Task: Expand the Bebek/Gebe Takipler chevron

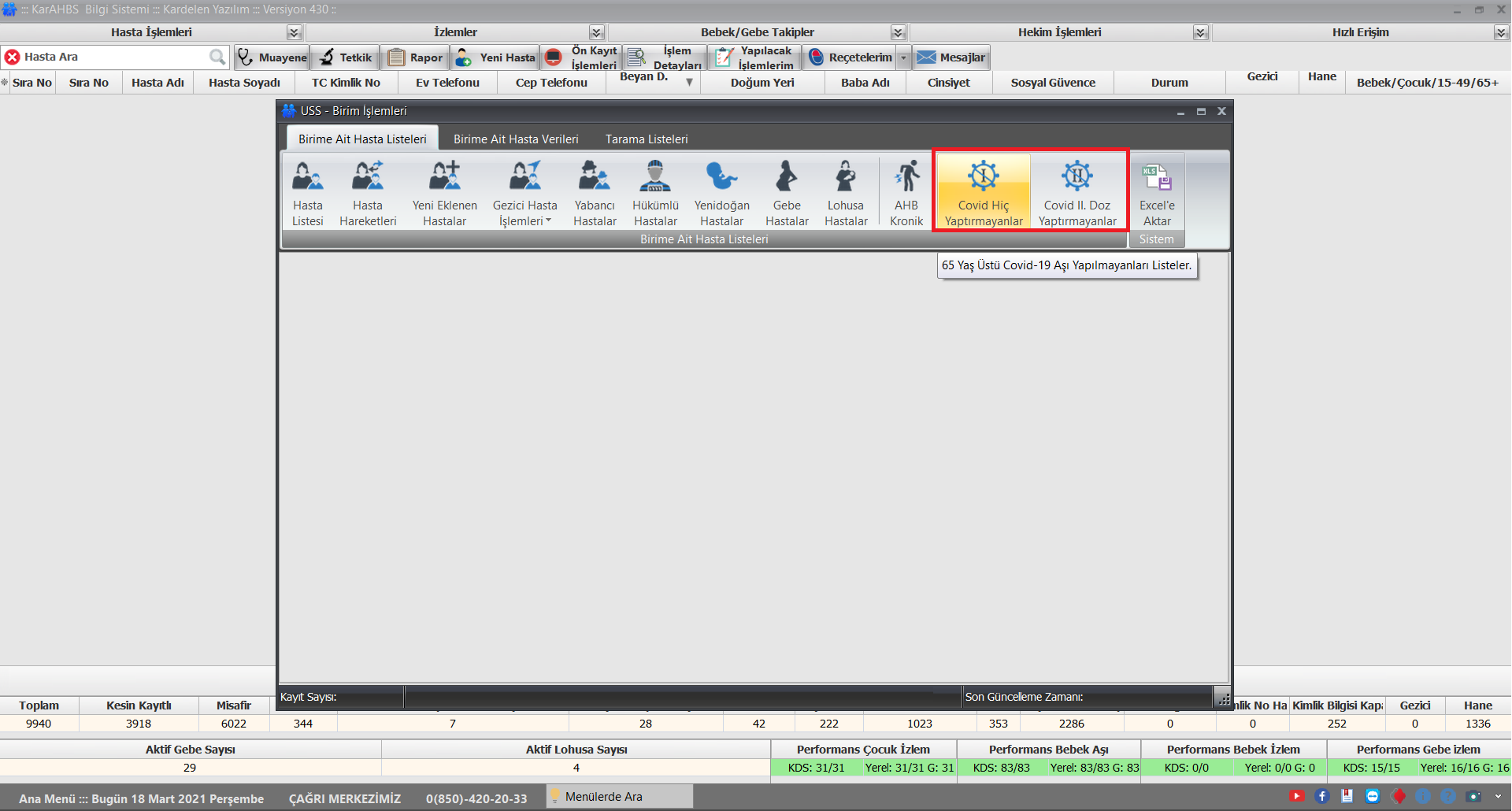Action: [x=898, y=32]
